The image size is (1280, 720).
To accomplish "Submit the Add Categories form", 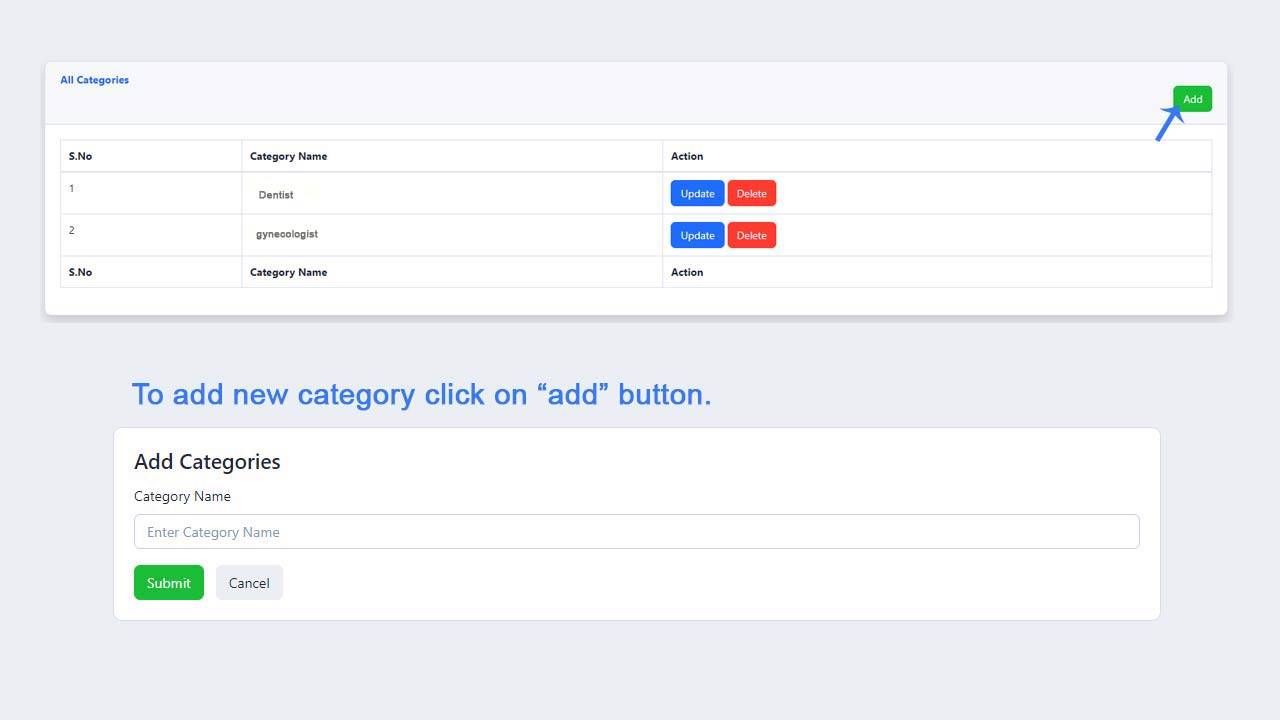I will click(x=168, y=583).
